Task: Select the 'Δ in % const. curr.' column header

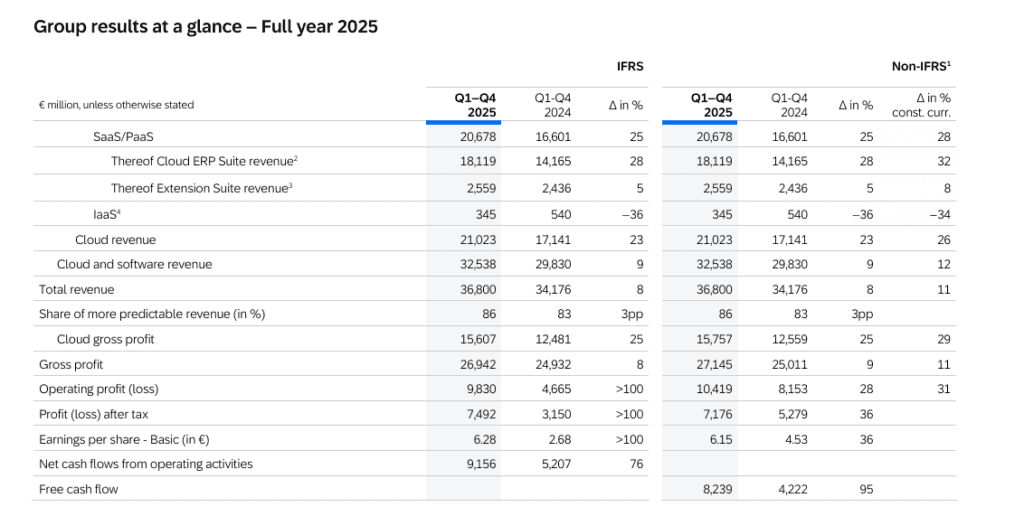Action: tap(920, 105)
